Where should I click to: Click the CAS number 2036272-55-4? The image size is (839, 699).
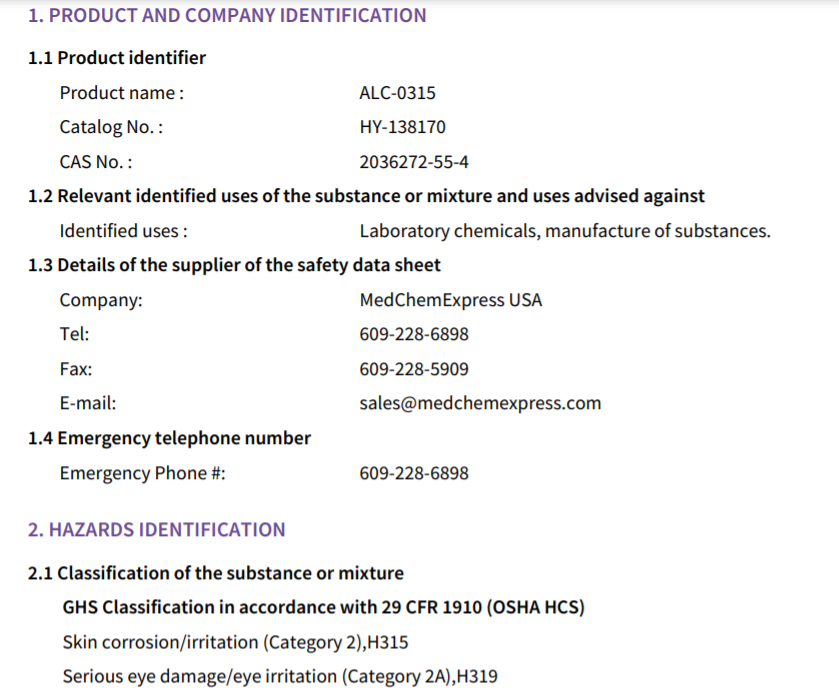coord(413,162)
